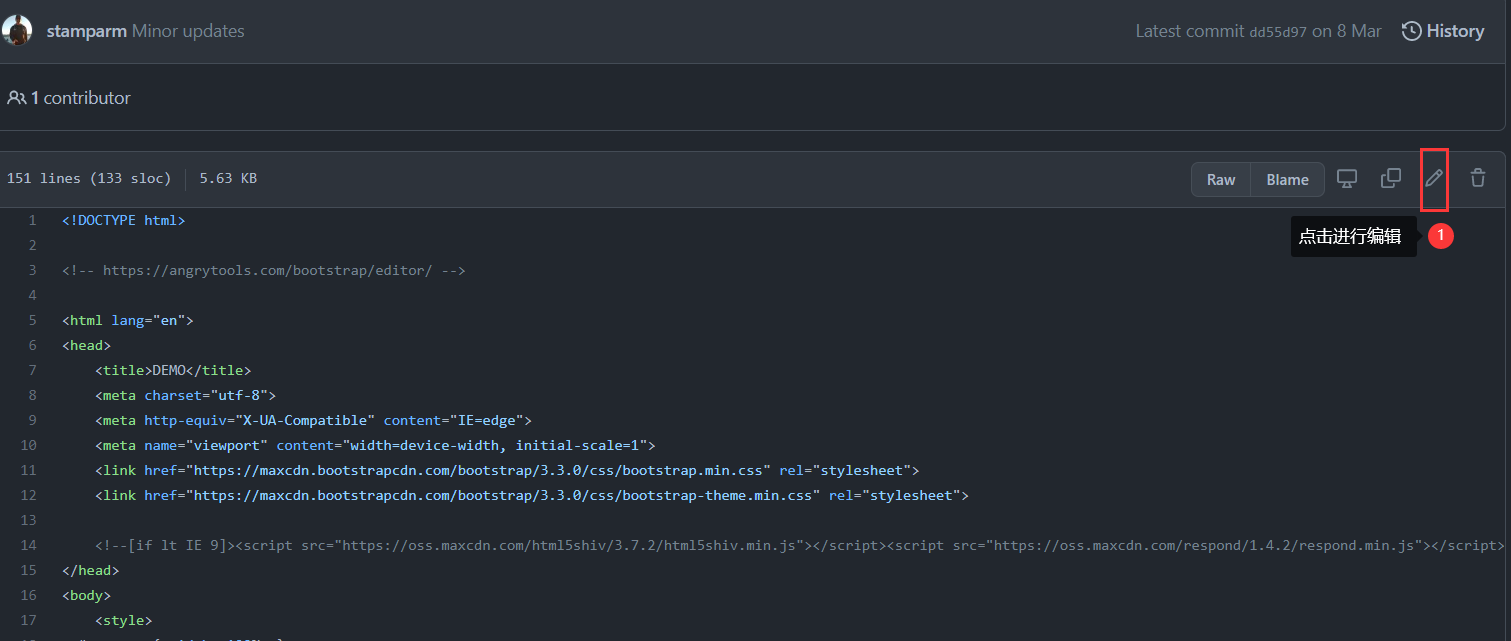Copy raw contents with the copy icon

pyautogui.click(x=1391, y=179)
